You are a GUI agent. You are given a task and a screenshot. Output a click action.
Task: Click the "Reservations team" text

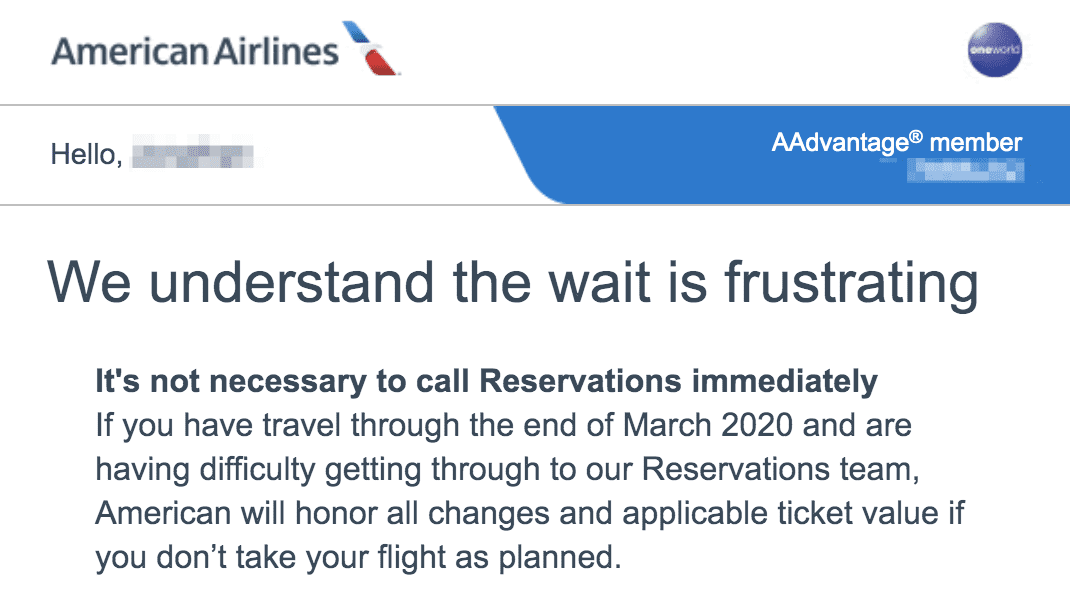pos(781,470)
